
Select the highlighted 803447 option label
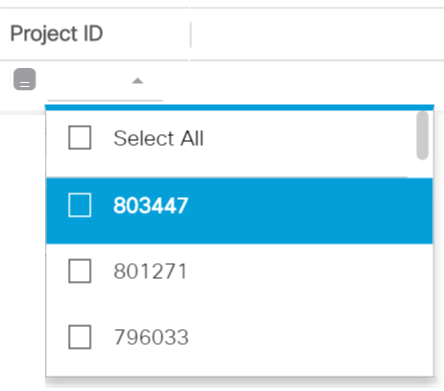click(151, 205)
